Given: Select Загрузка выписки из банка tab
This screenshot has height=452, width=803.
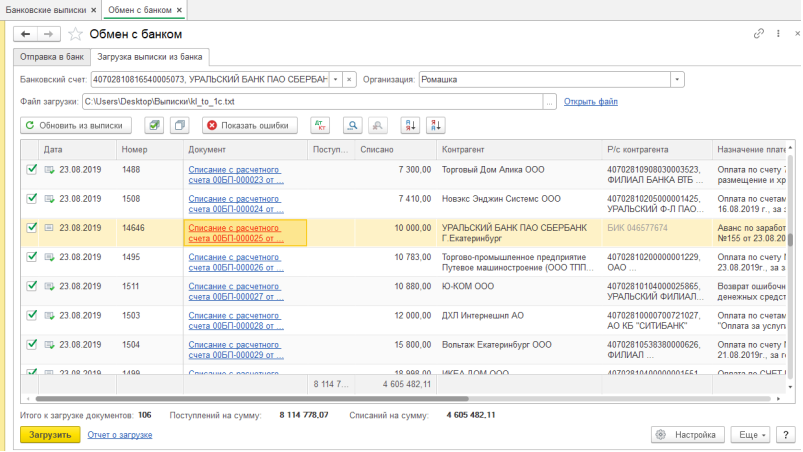Looking at the screenshot, I should (150, 57).
